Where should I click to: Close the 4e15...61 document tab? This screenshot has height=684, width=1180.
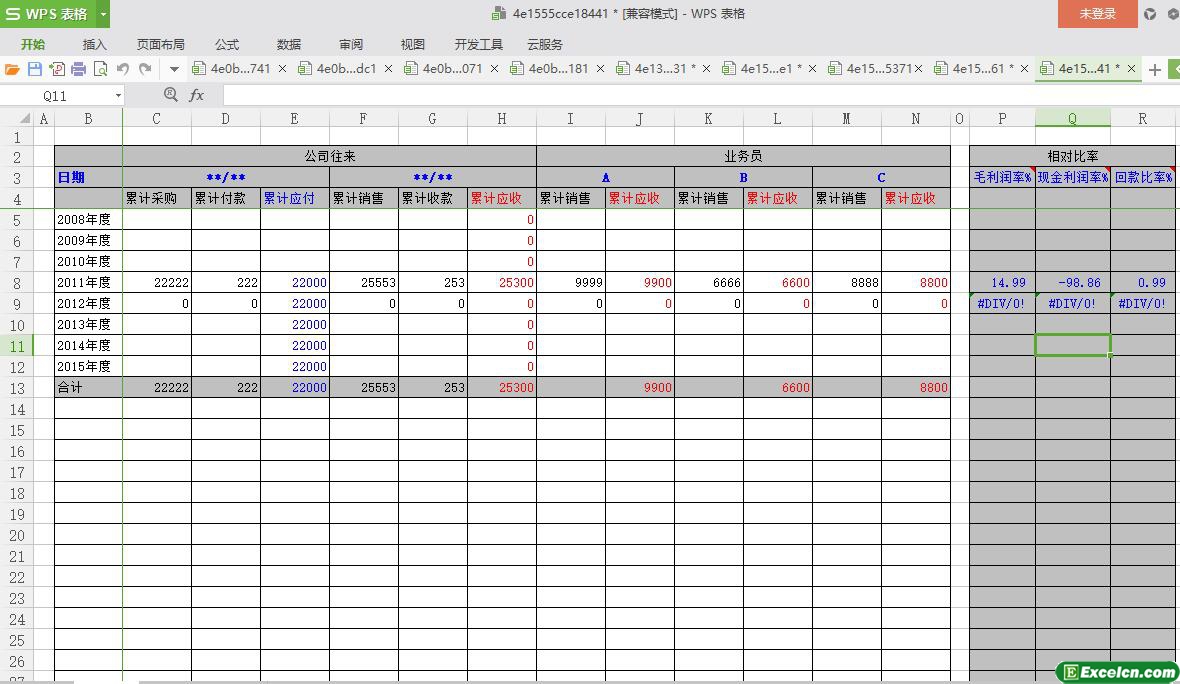tap(1024, 68)
